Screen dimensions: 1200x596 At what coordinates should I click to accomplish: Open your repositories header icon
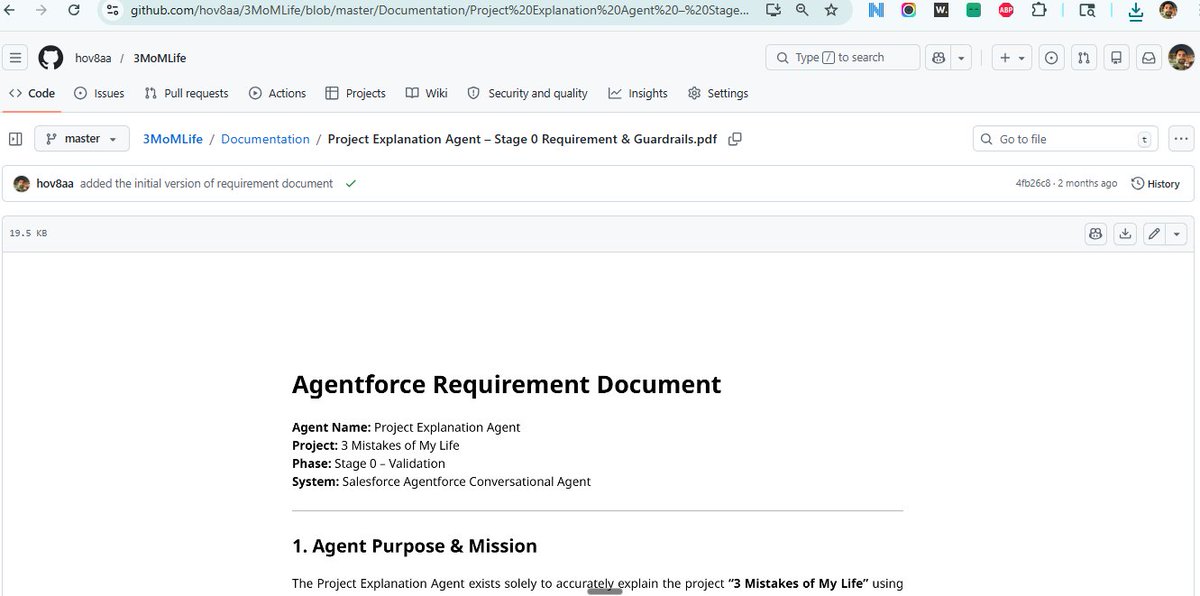1117,58
